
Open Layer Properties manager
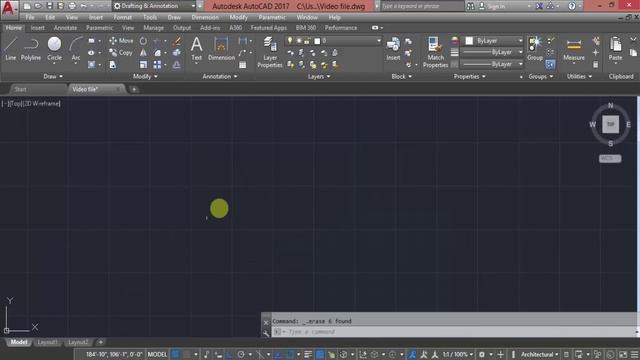coord(270,52)
